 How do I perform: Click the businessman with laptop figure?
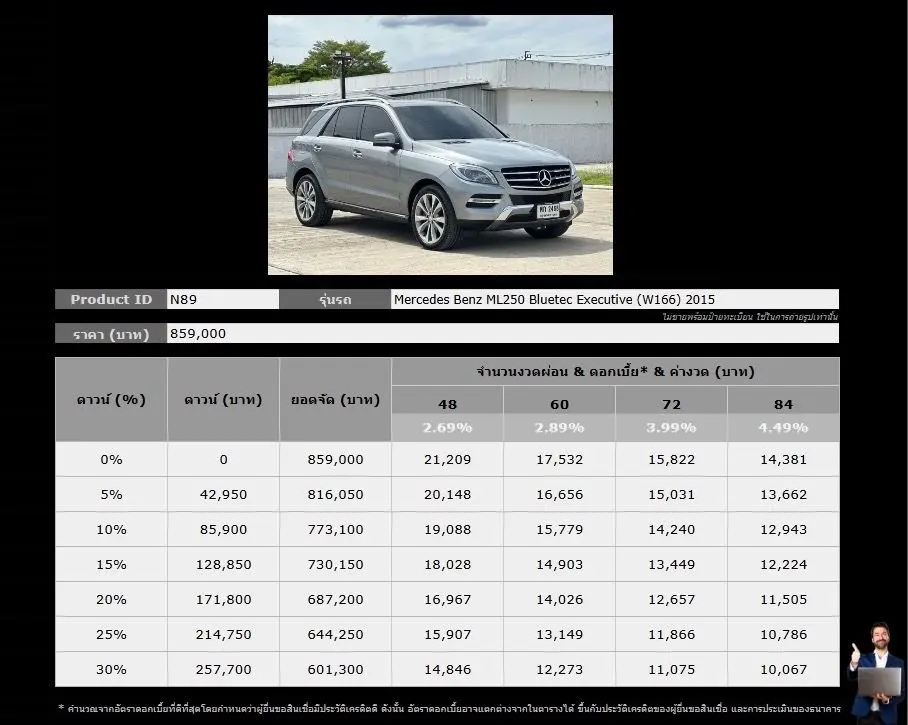(877, 673)
